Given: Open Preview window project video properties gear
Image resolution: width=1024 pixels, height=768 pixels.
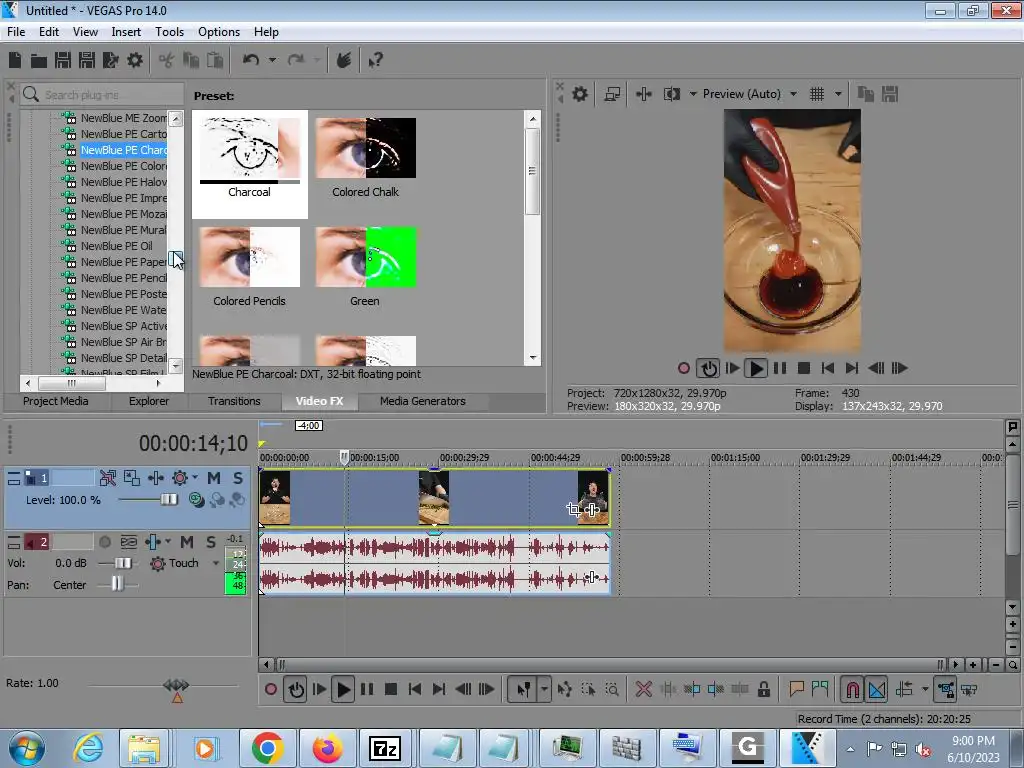Looking at the screenshot, I should [x=580, y=94].
